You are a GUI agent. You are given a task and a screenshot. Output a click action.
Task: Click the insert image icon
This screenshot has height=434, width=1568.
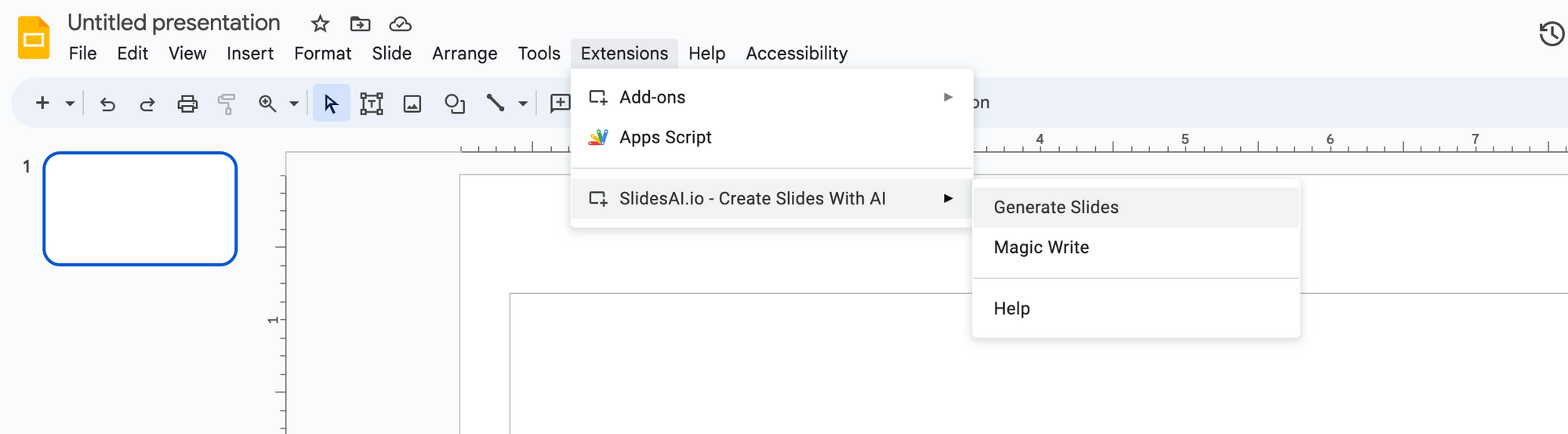point(412,103)
